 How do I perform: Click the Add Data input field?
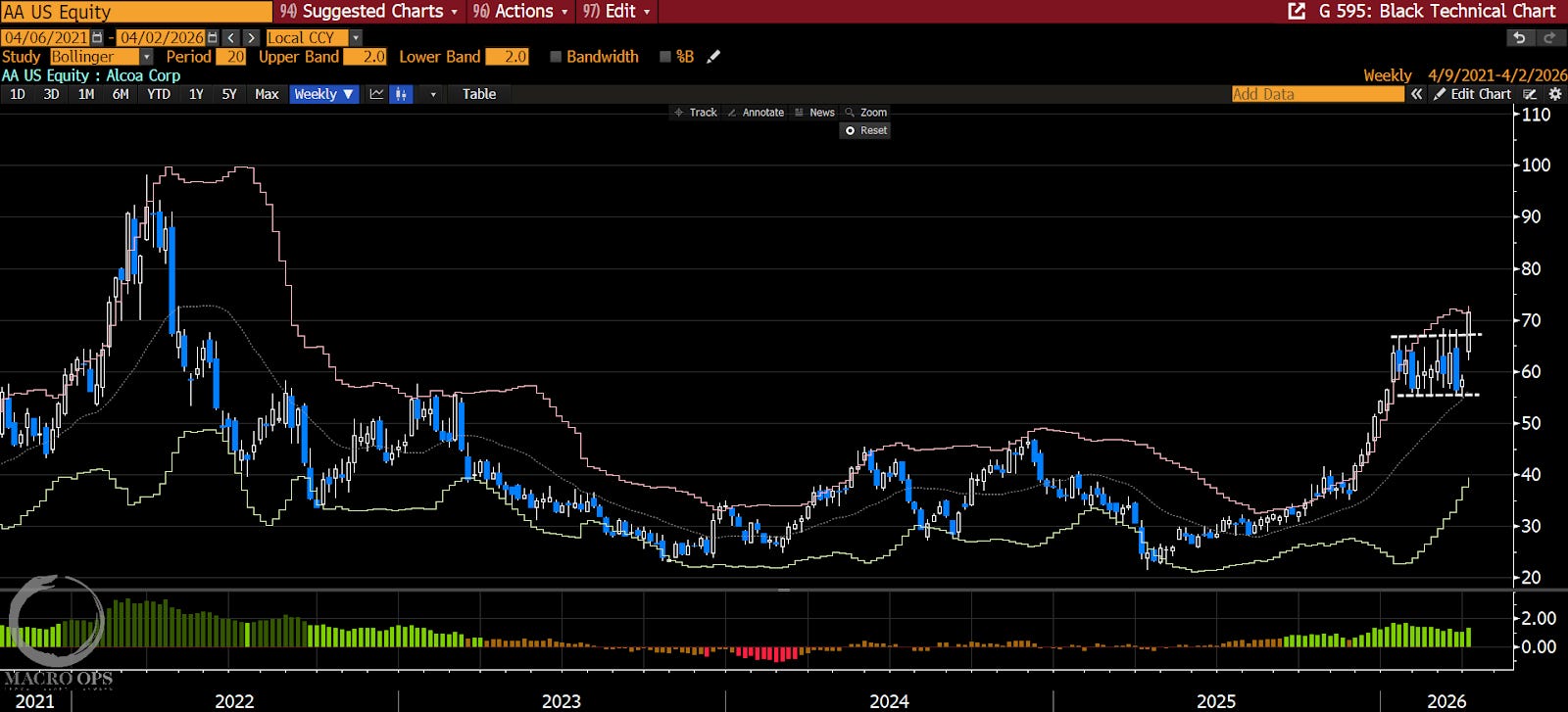pyautogui.click(x=1318, y=94)
